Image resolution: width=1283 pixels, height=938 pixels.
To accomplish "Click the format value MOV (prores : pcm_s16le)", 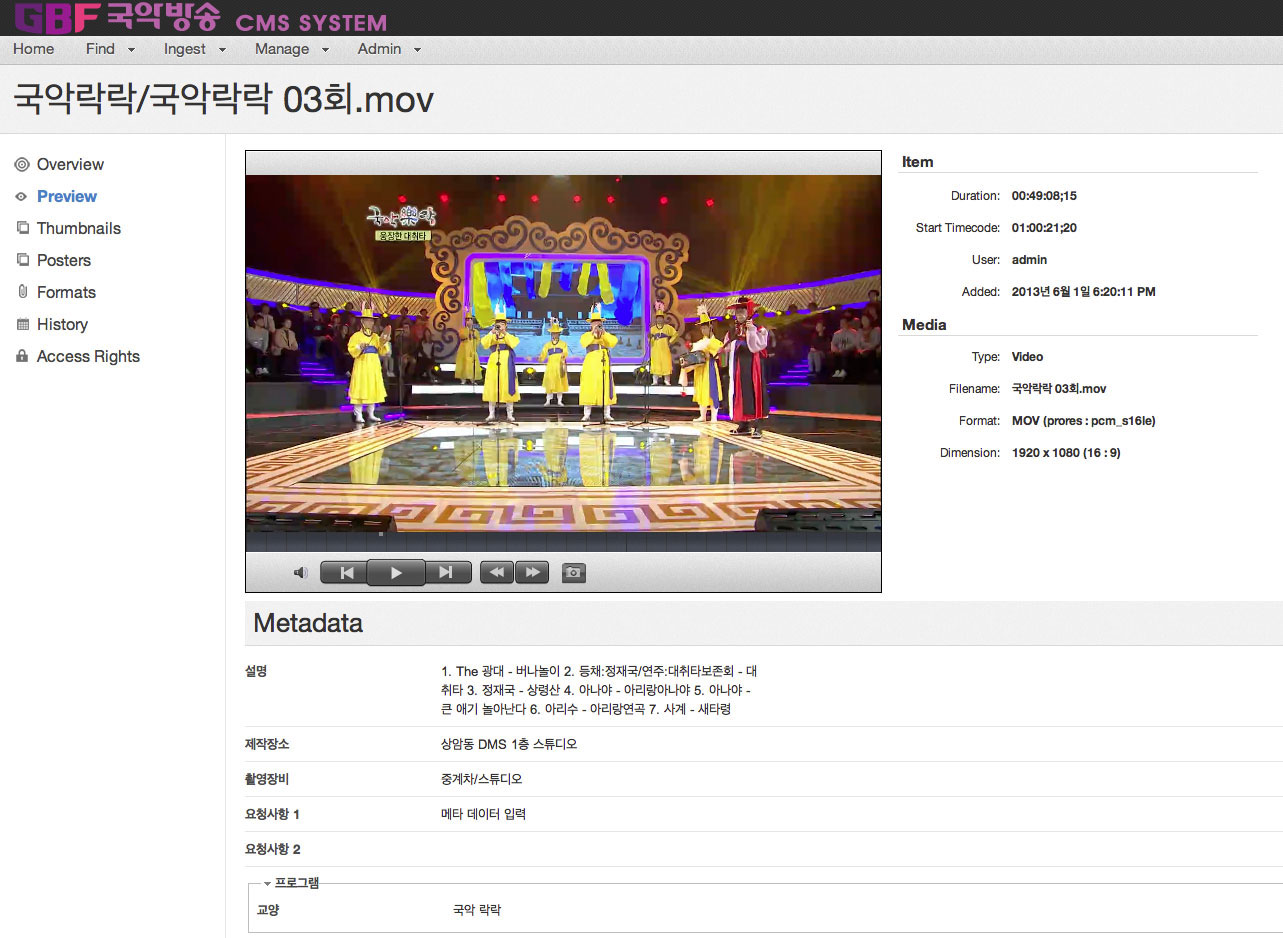I will coord(1083,421).
